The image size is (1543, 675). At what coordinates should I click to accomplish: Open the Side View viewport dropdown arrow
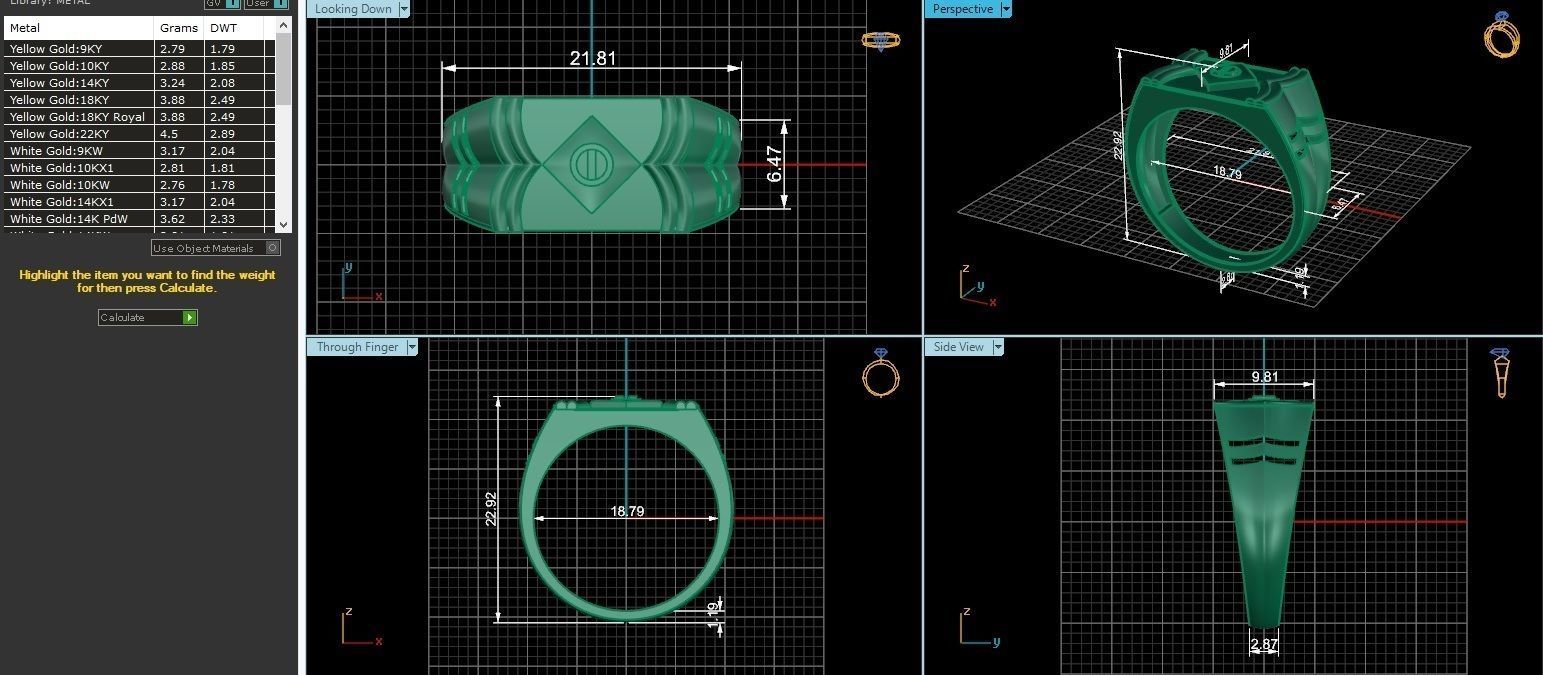click(998, 347)
